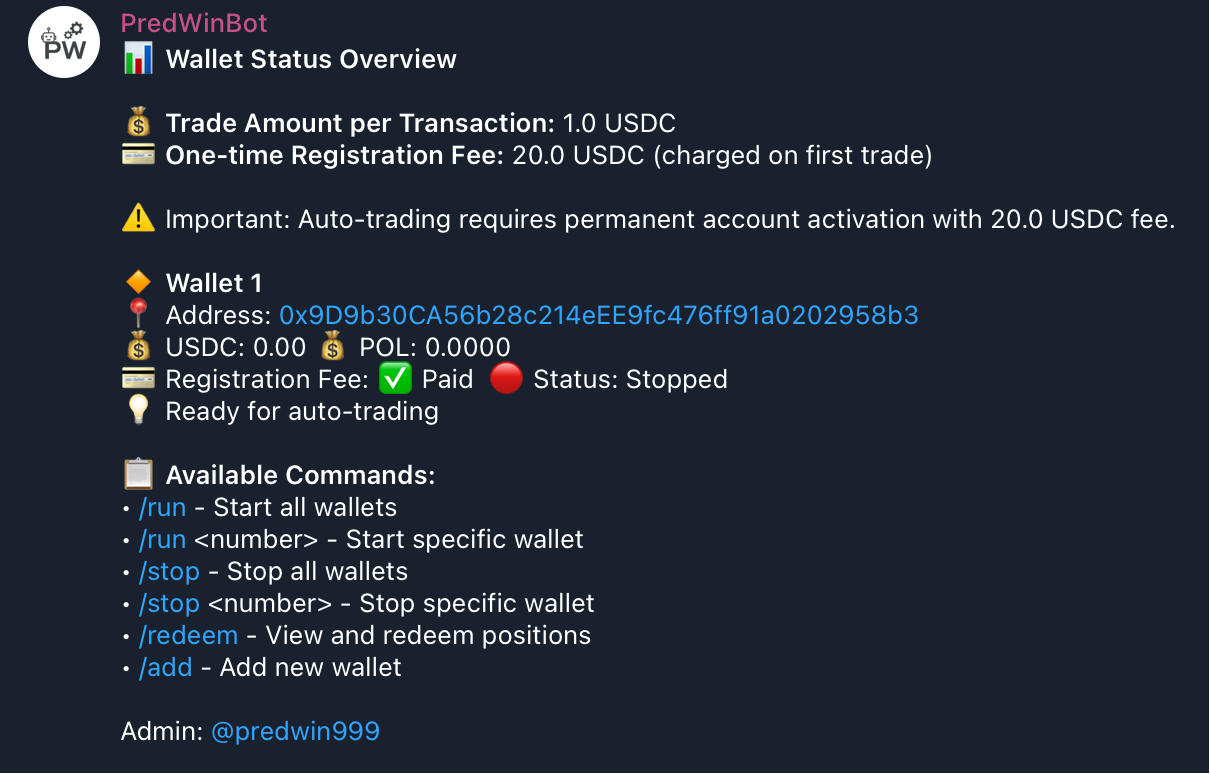Click the green checkmark Paid icon

[x=396, y=379]
